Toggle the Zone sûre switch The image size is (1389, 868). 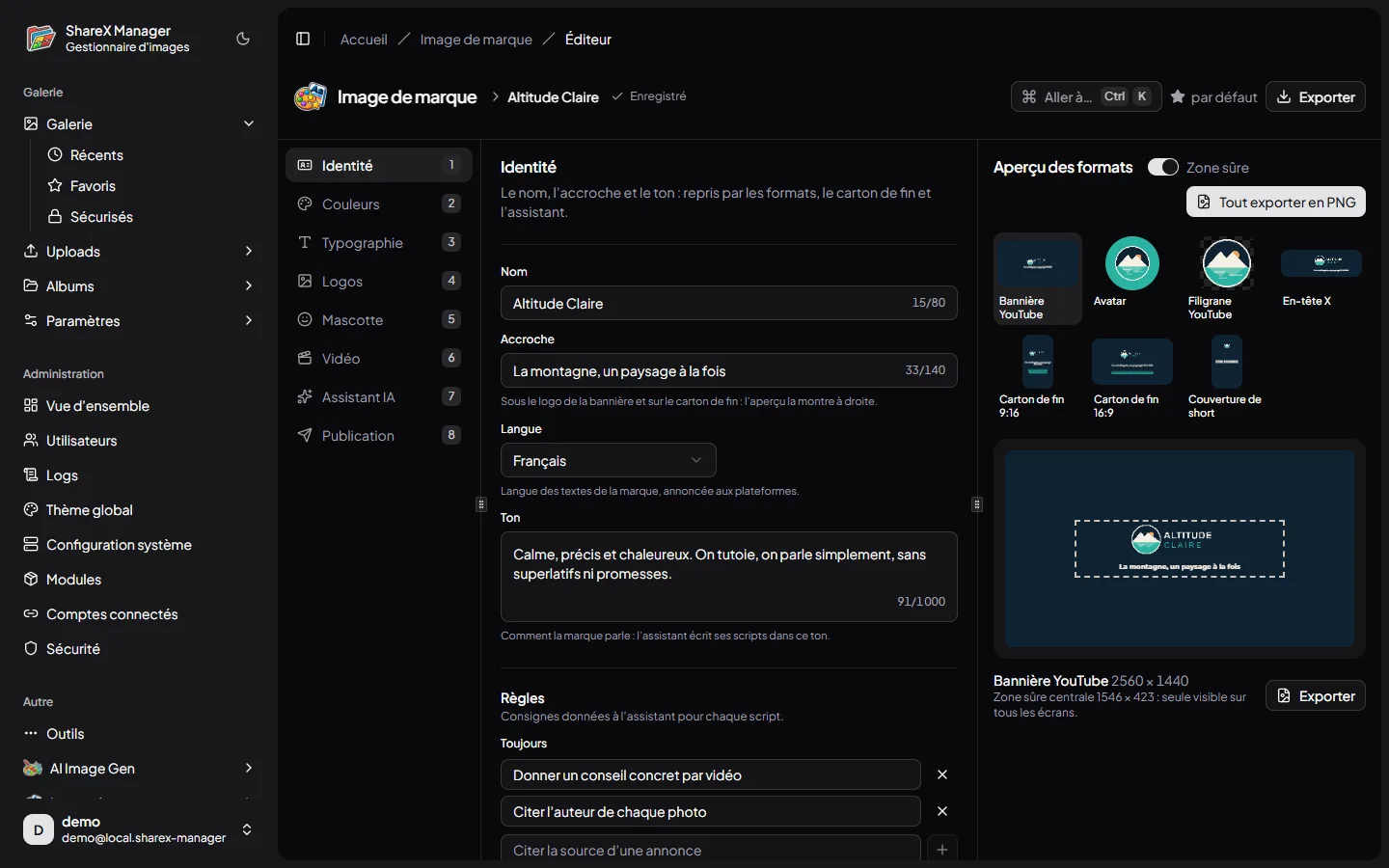click(1162, 167)
